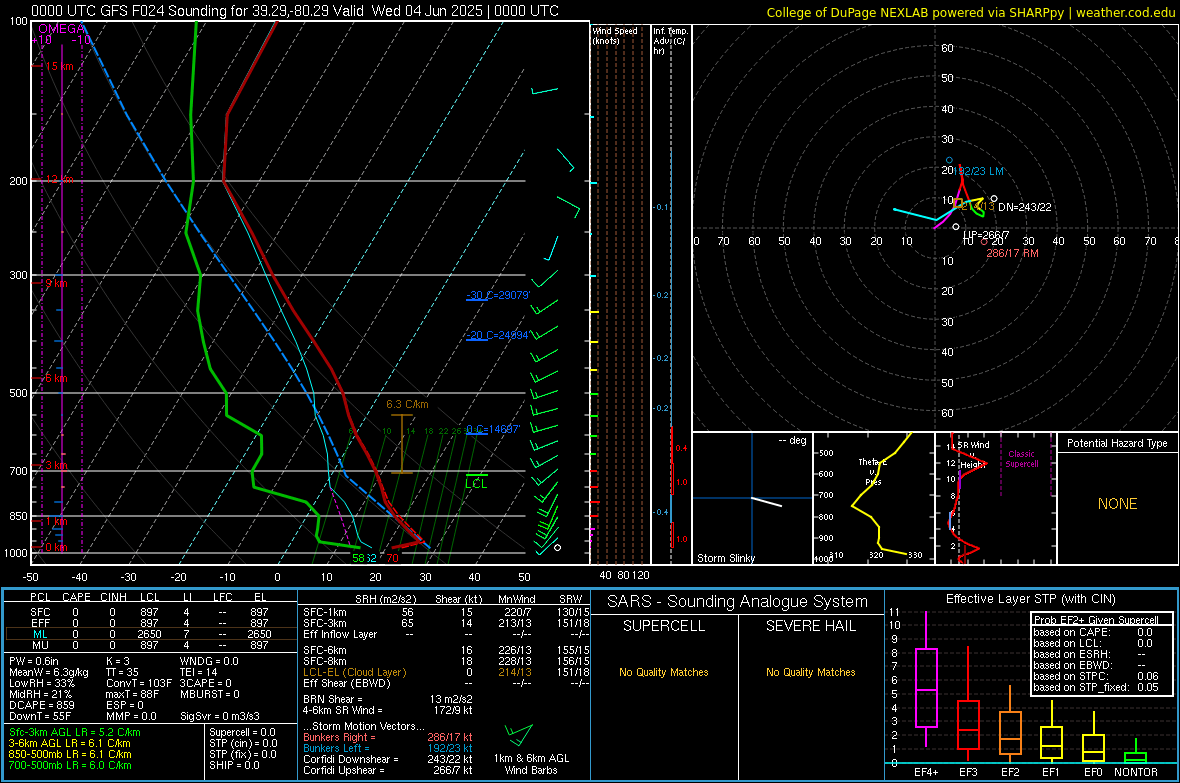1180x783 pixels.
Task: Click the DN=243/22 hodograph label
Action: click(1025, 207)
